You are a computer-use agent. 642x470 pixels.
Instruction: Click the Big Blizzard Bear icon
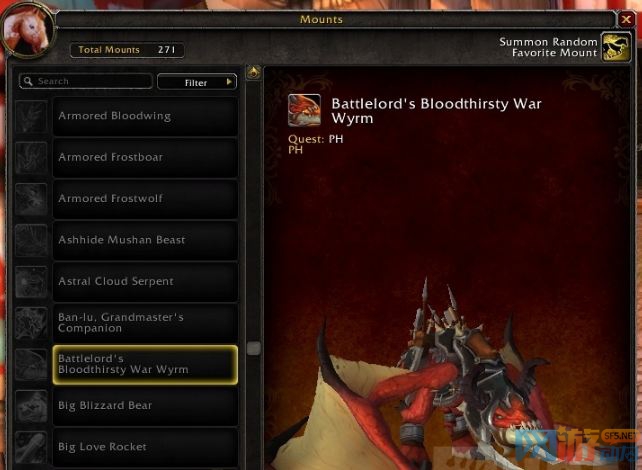(31, 406)
